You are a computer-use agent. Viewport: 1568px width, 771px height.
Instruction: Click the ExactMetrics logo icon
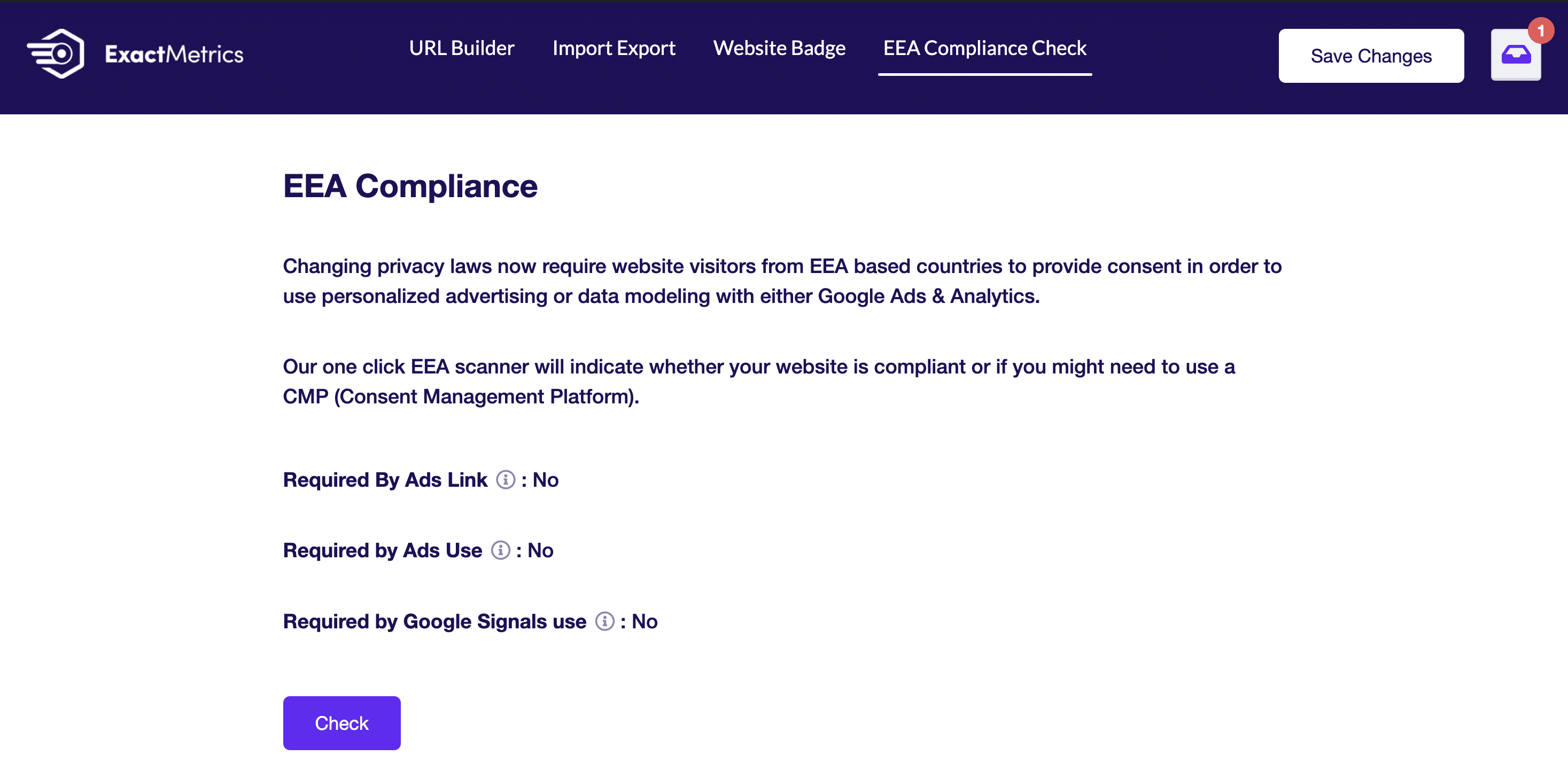pos(56,53)
